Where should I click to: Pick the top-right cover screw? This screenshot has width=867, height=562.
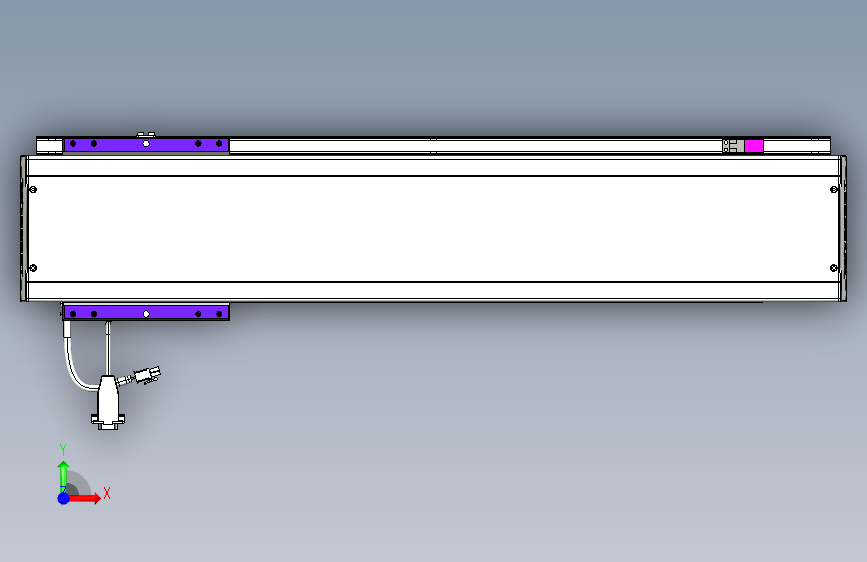tap(834, 190)
